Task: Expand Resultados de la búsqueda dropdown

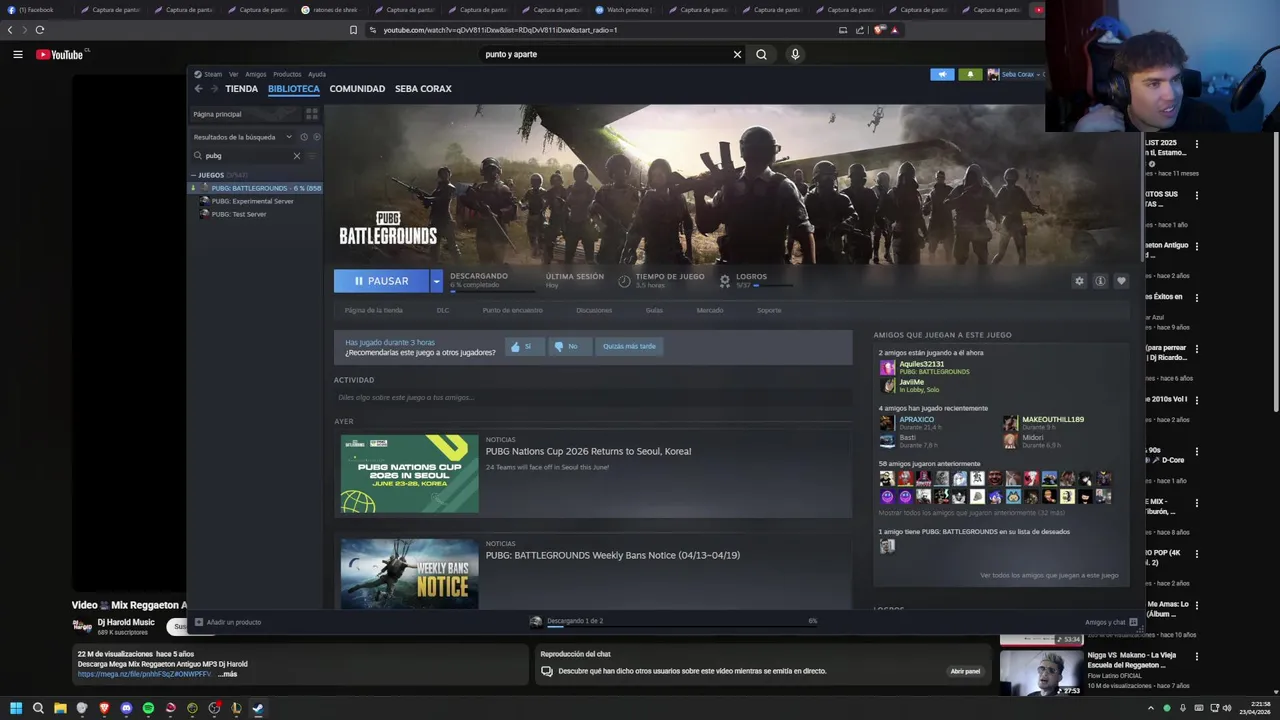Action: (288, 137)
